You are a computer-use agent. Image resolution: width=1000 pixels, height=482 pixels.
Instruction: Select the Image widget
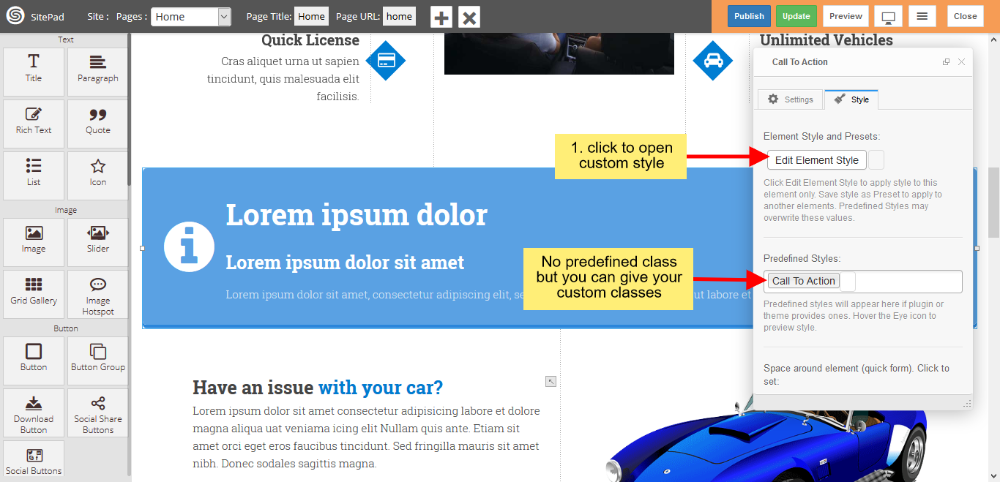tap(34, 242)
